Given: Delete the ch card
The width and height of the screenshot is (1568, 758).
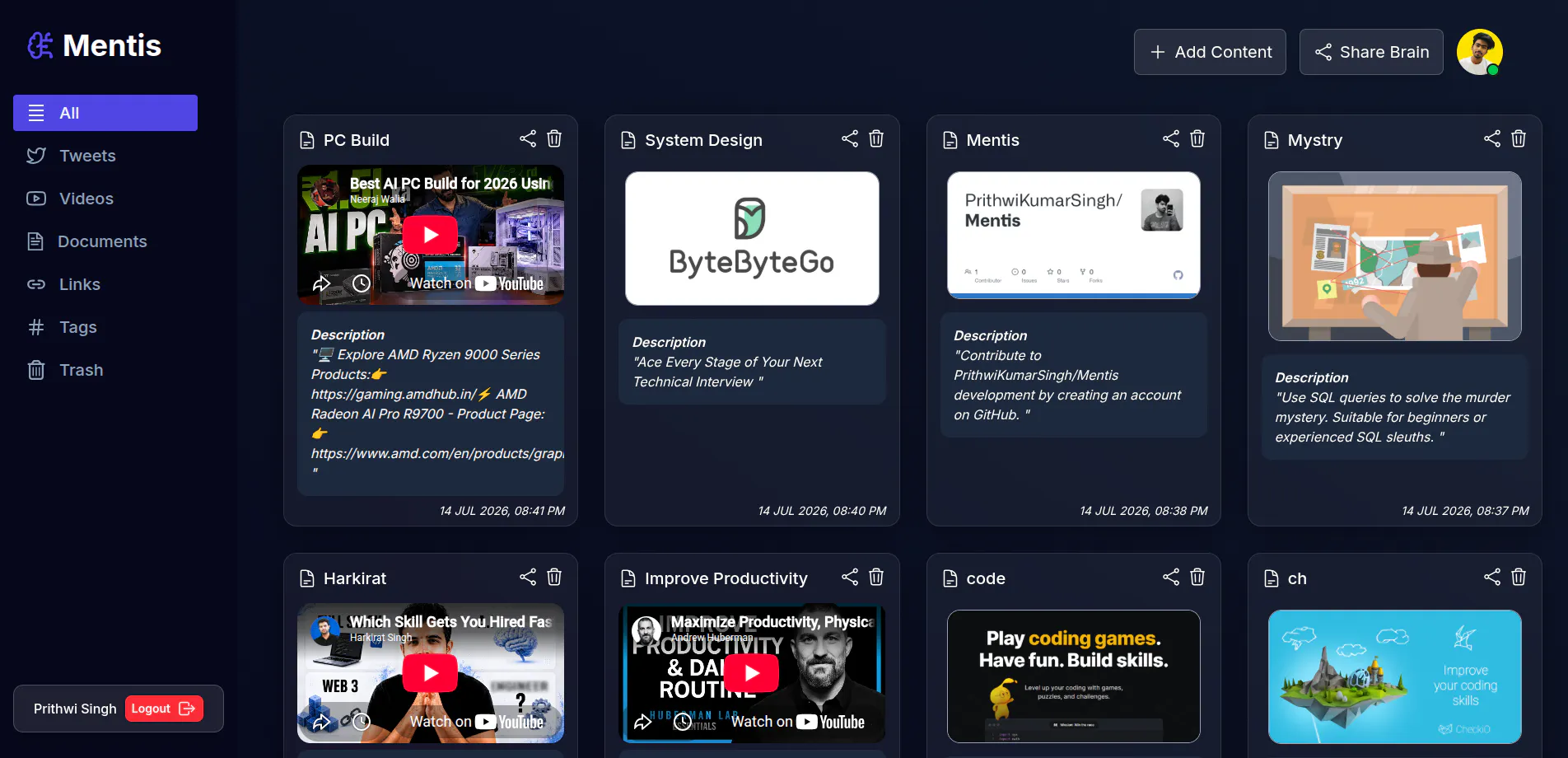Looking at the screenshot, I should pyautogui.click(x=1519, y=577).
